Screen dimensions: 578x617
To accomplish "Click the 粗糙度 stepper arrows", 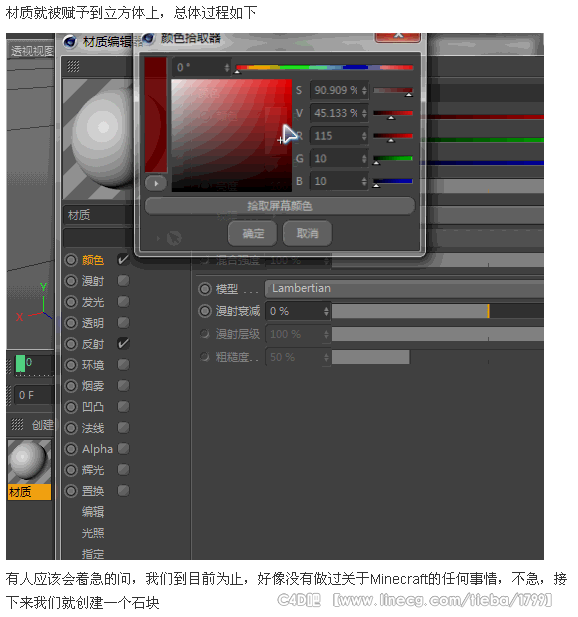I will click(326, 357).
